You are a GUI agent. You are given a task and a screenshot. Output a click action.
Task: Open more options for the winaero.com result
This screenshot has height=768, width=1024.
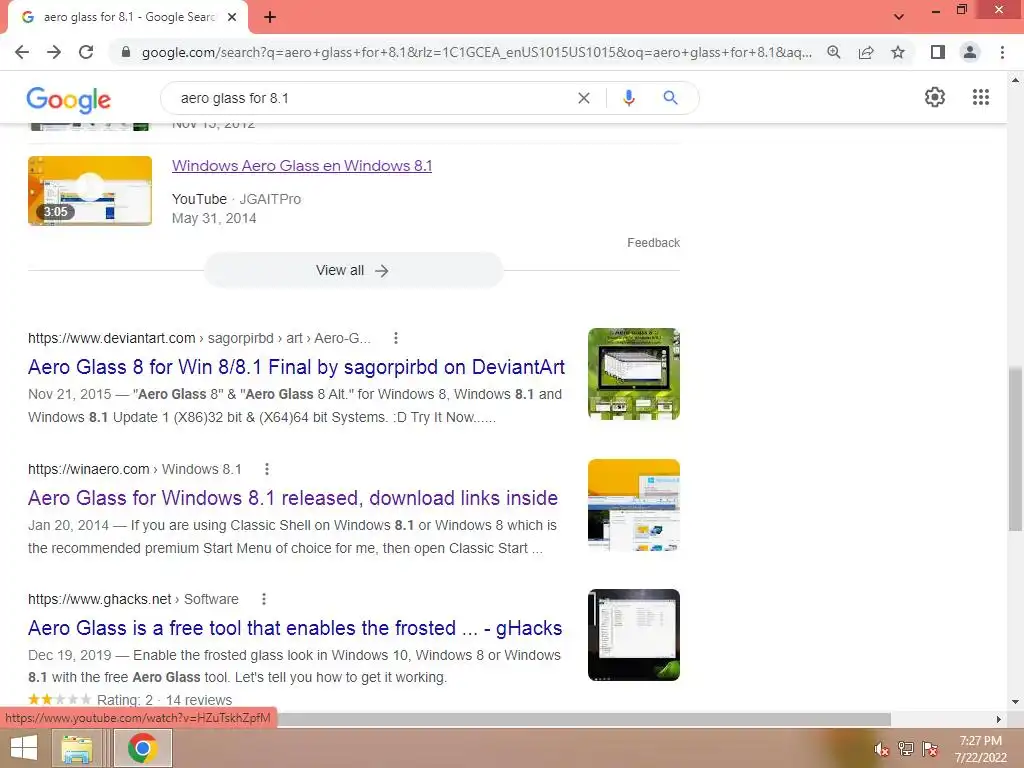coord(267,469)
